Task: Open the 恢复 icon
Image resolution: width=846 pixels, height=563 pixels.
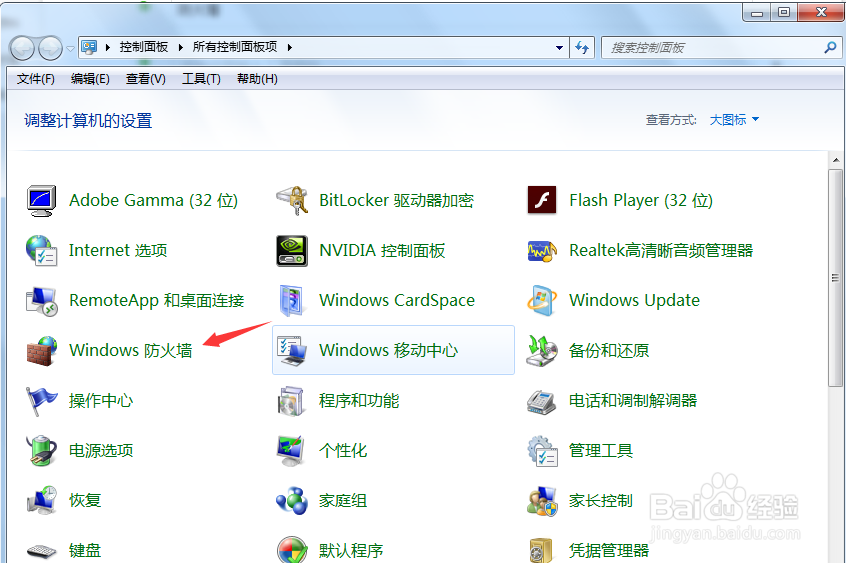Action: 42,501
